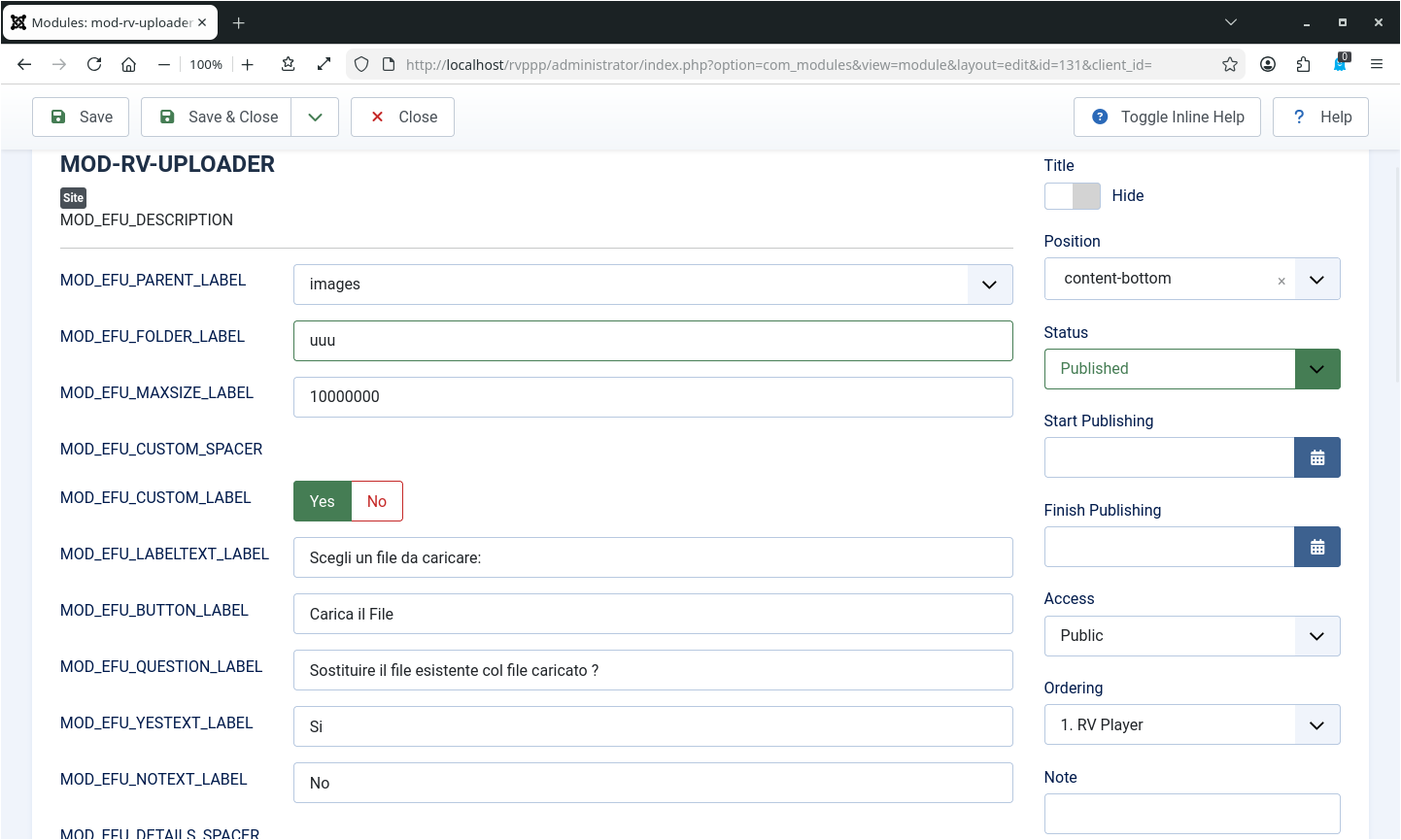This screenshot has height=840, width=1401.
Task: Open Finish Publishing calendar picker
Action: (x=1316, y=547)
